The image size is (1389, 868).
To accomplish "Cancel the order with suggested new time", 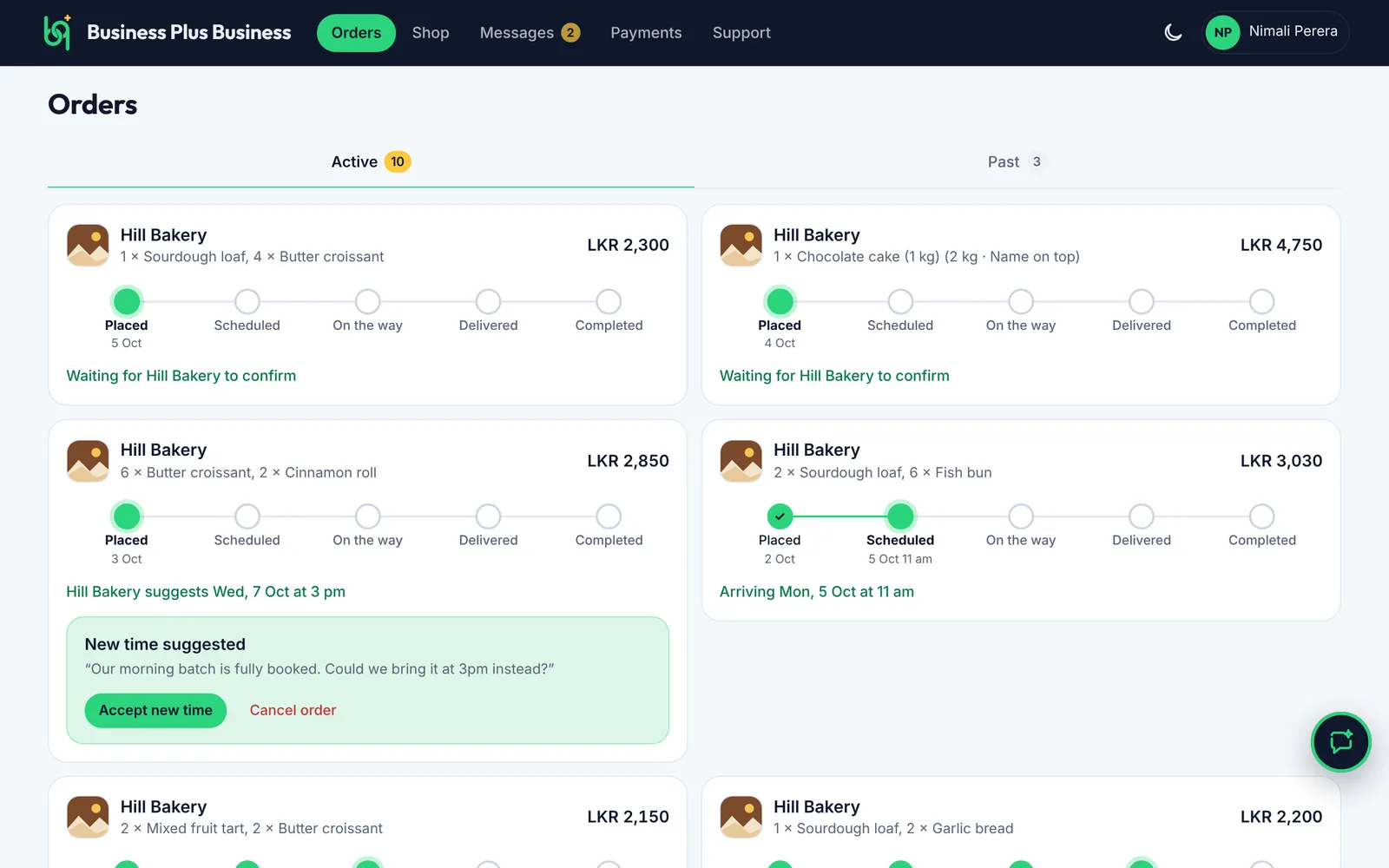I will click(293, 710).
